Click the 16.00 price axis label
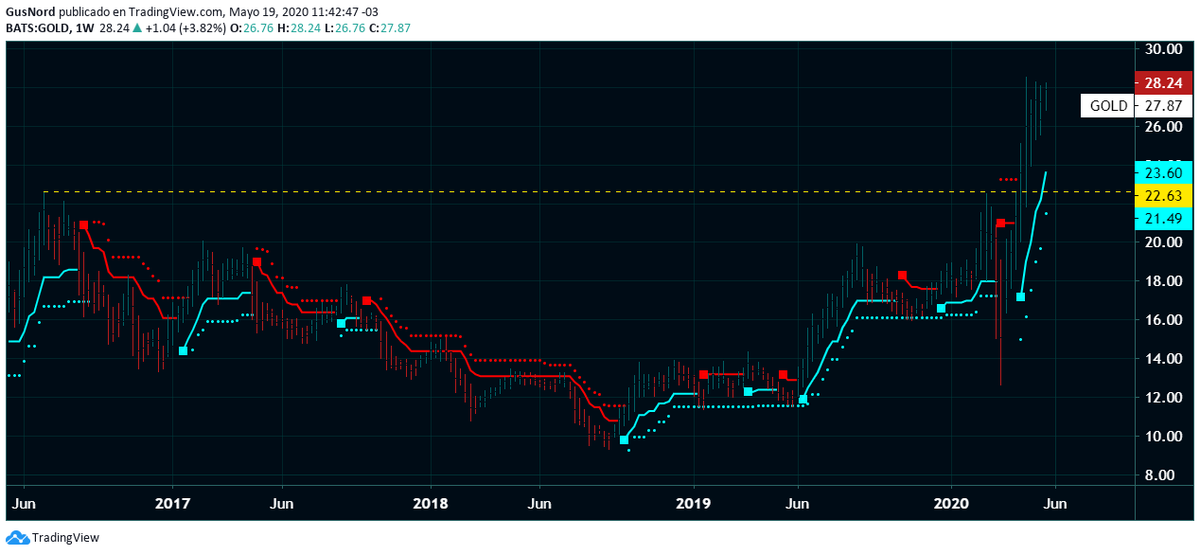 (x=1163, y=321)
